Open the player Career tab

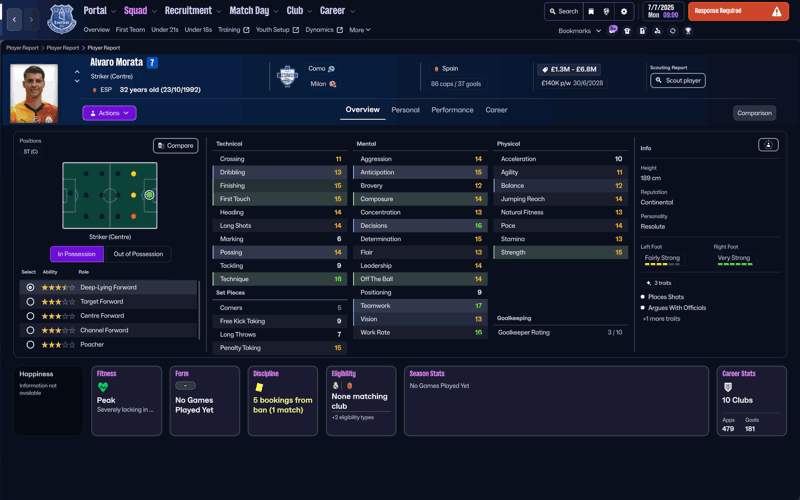[x=496, y=110]
